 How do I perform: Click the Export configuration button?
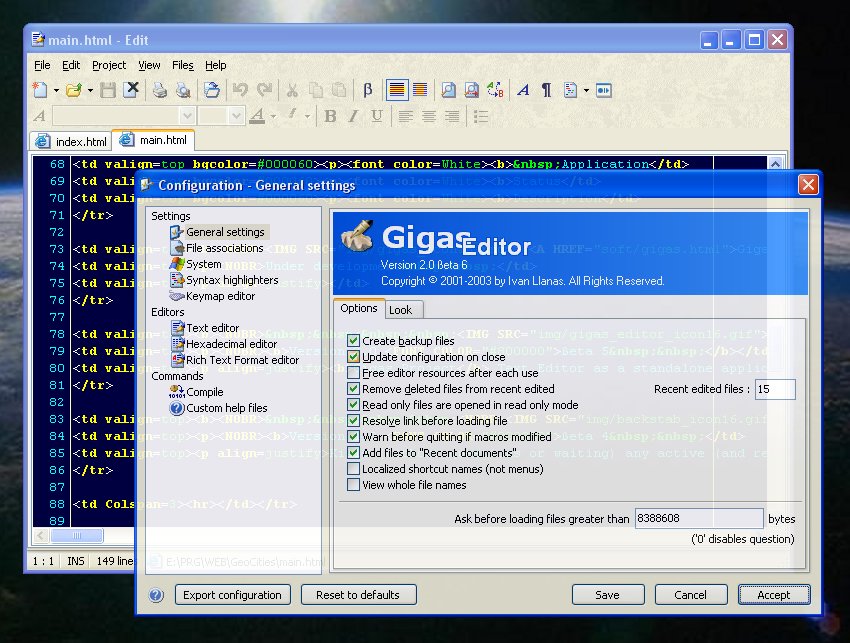pos(232,594)
